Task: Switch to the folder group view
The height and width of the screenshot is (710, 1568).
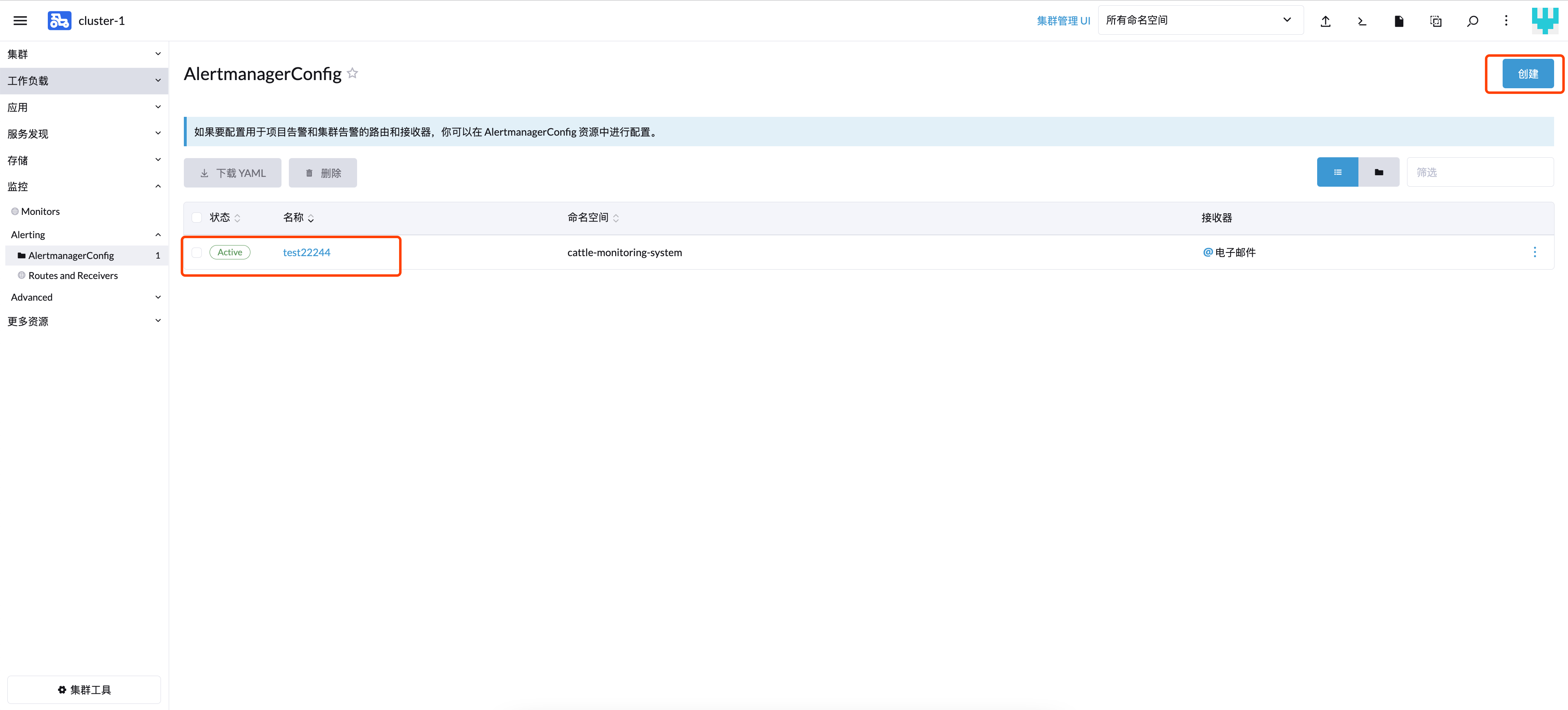Action: [x=1379, y=172]
